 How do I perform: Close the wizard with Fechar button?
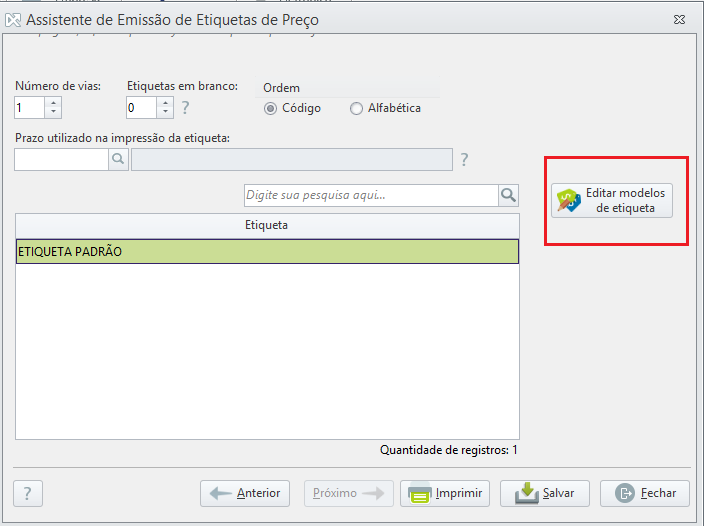645,493
